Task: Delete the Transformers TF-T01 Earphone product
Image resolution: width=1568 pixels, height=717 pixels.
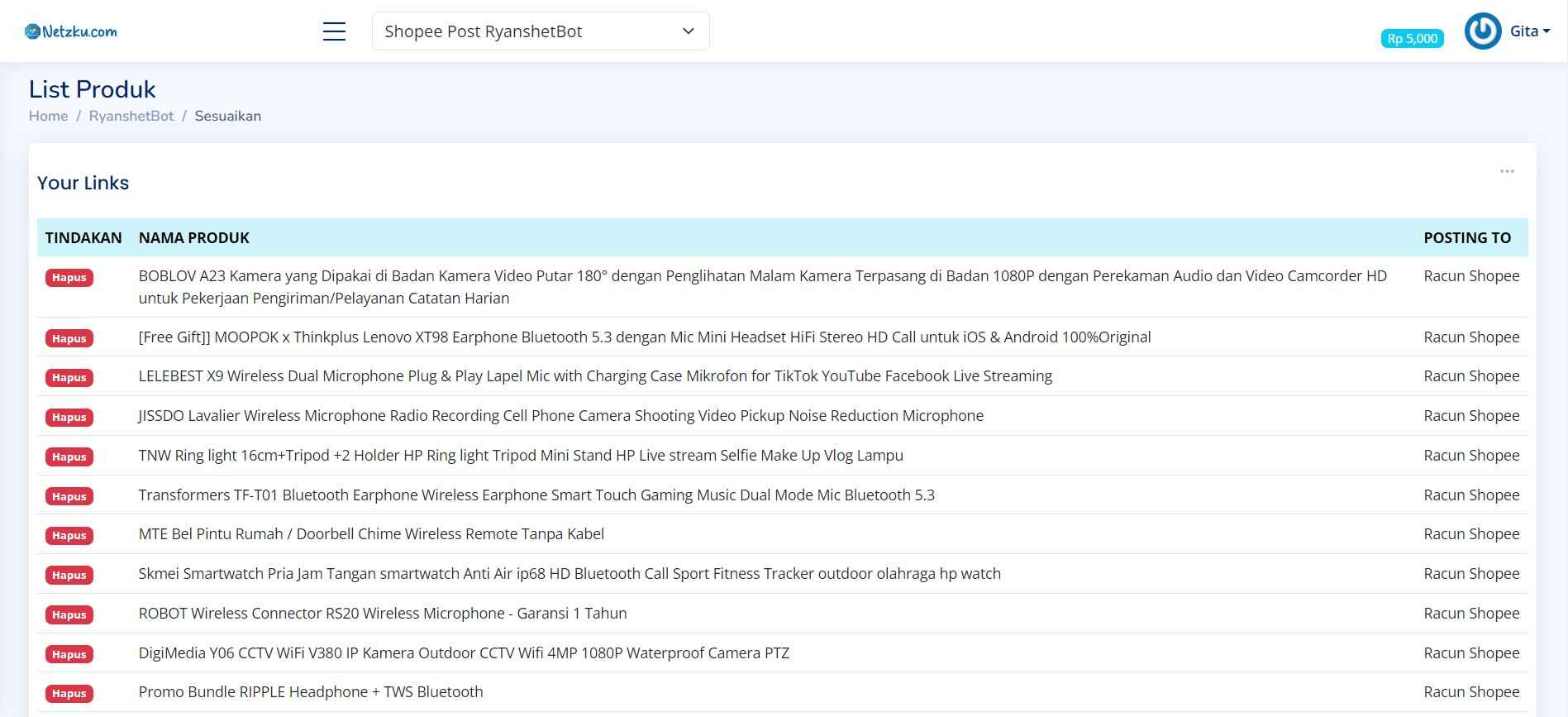Action: tap(69, 496)
